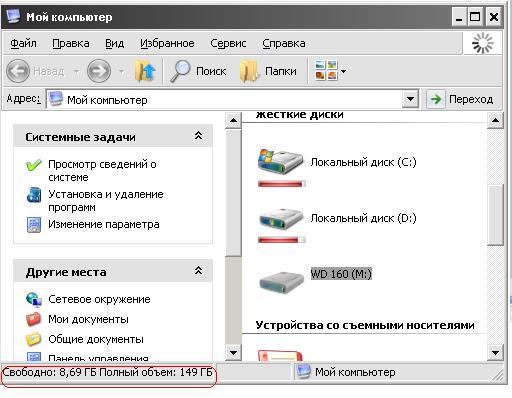Click the add/remove programs icon

pos(34,195)
